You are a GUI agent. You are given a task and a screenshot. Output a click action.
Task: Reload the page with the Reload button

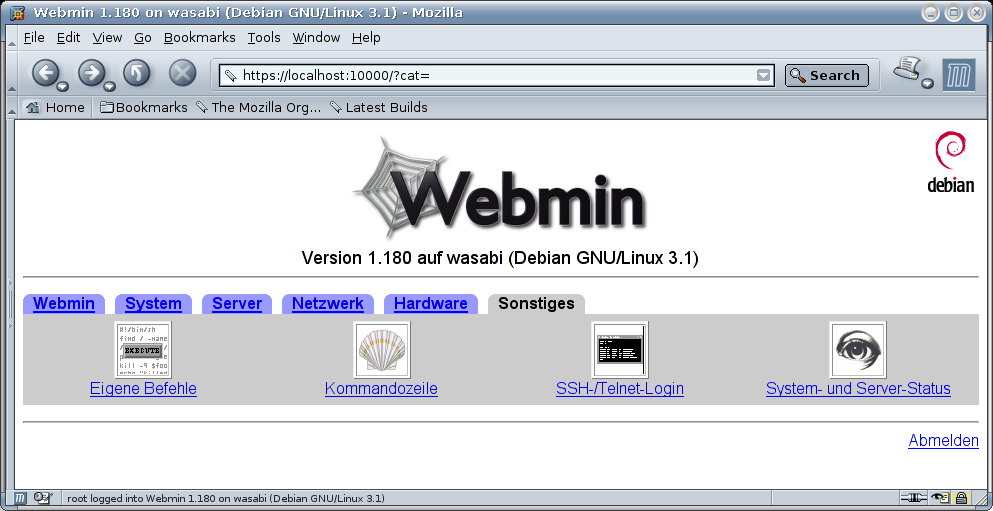pos(137,73)
